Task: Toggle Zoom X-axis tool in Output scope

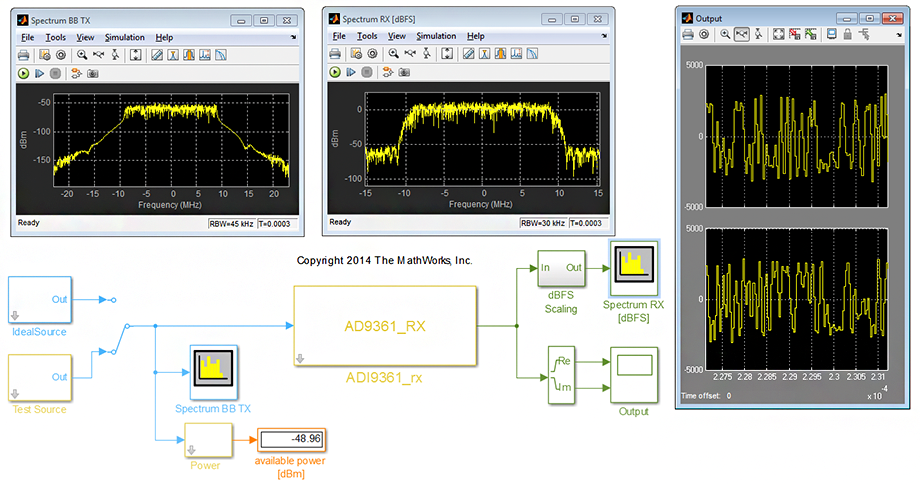Action: [x=742, y=35]
